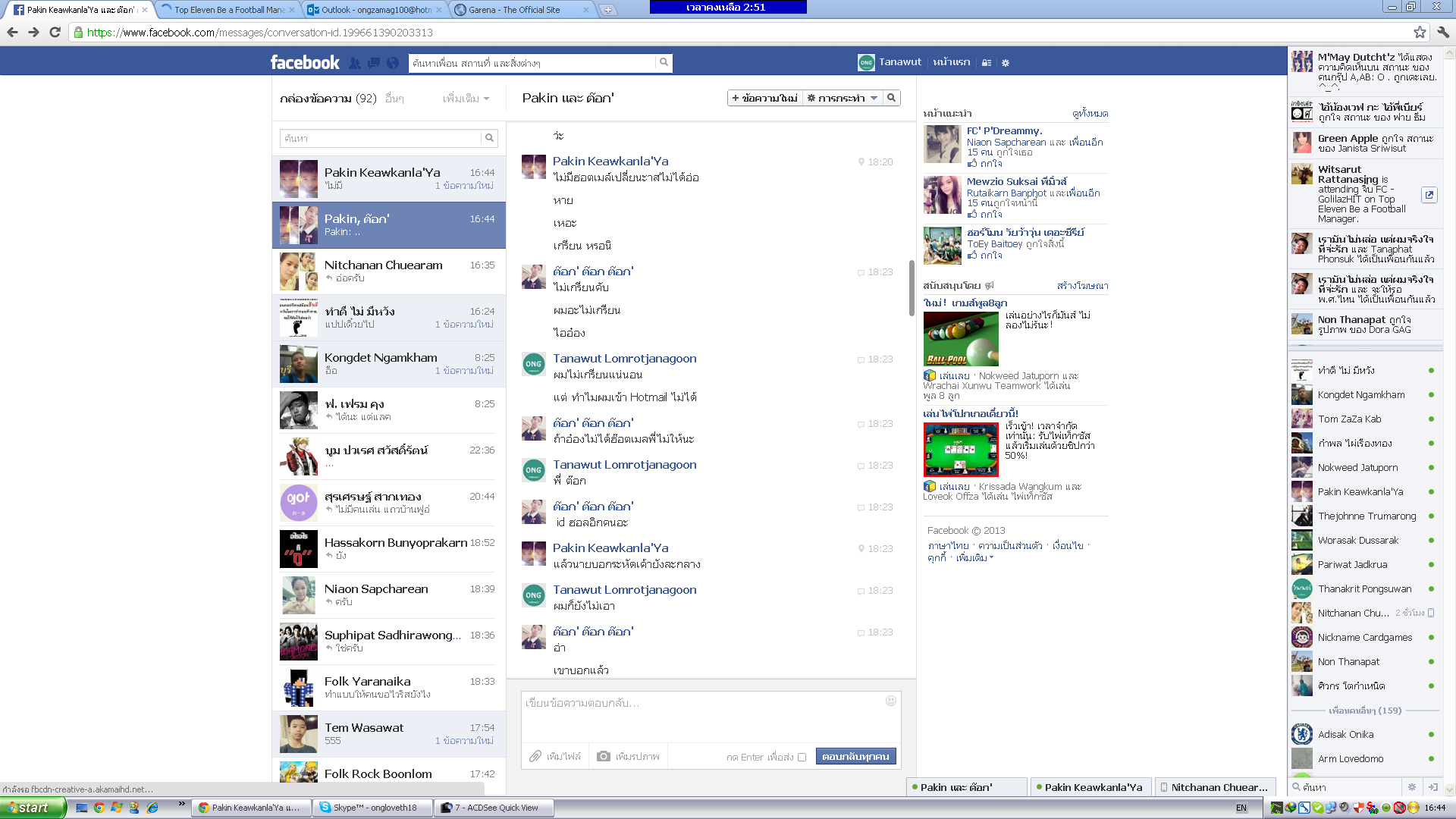Enable the press Enter to send checkbox
Viewport: 1456px width, 819px height.
(x=802, y=757)
